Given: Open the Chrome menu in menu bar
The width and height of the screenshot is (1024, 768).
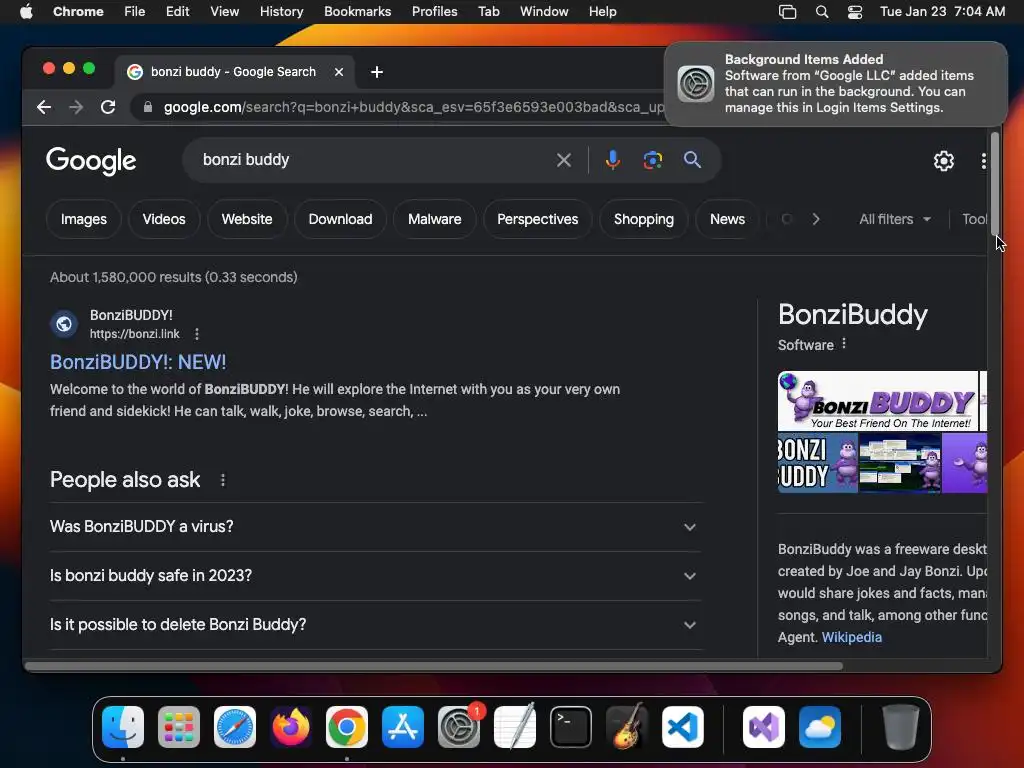Looking at the screenshot, I should tap(78, 12).
